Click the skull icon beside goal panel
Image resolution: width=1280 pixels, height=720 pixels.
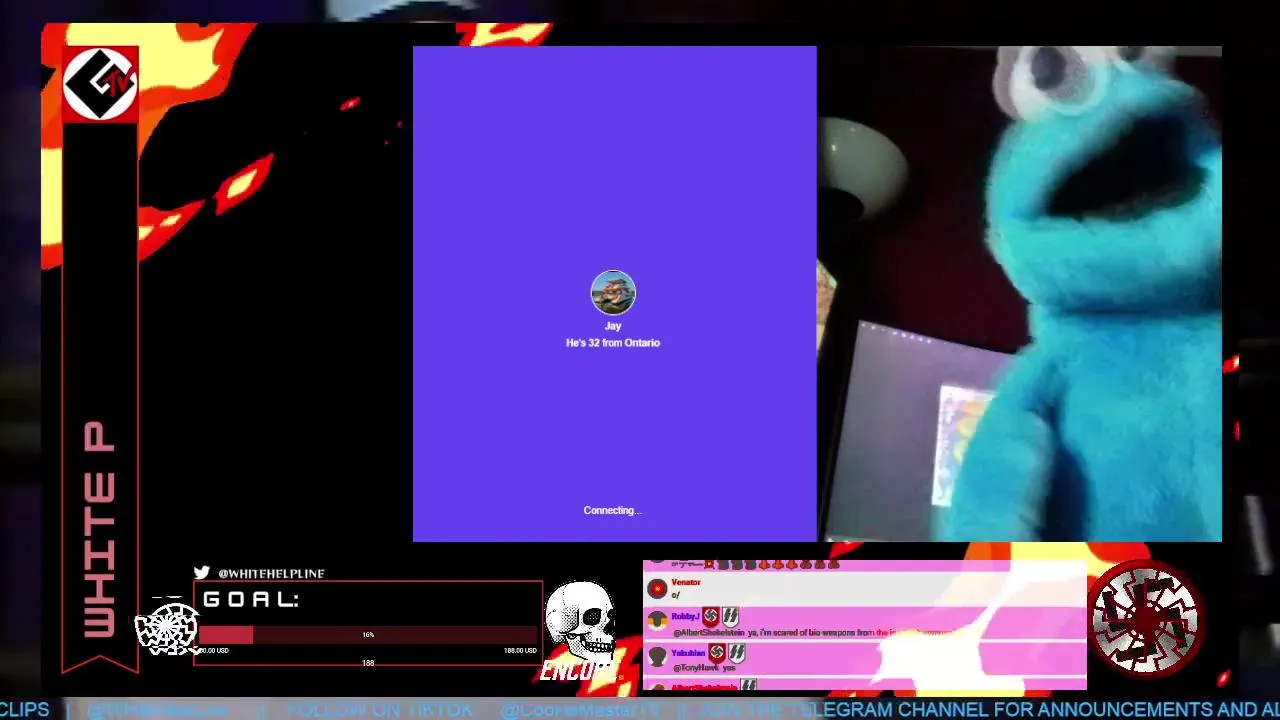(581, 620)
